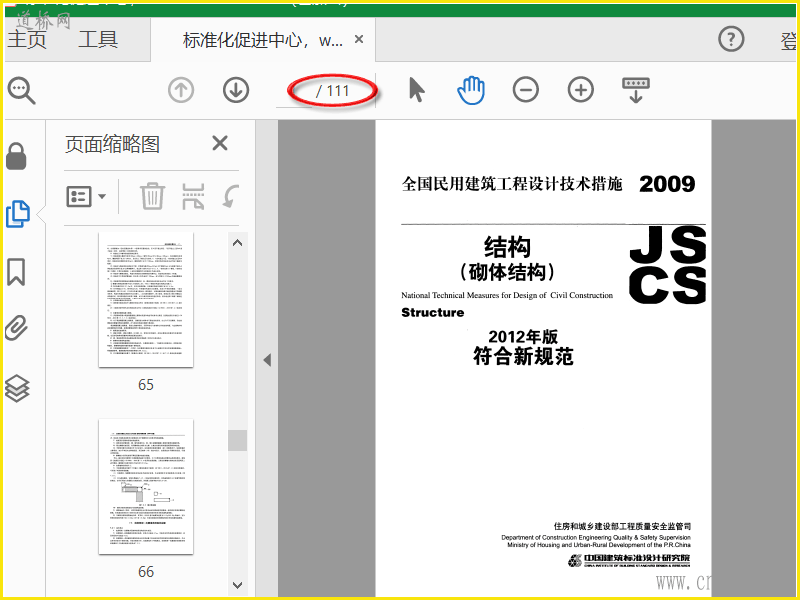The image size is (800, 600).
Task: Select the arrow selection tool
Action: click(x=417, y=90)
